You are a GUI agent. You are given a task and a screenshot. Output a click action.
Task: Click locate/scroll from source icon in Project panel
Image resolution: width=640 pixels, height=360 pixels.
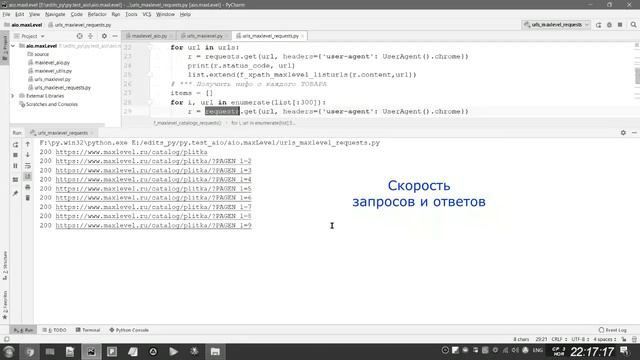pos(80,36)
